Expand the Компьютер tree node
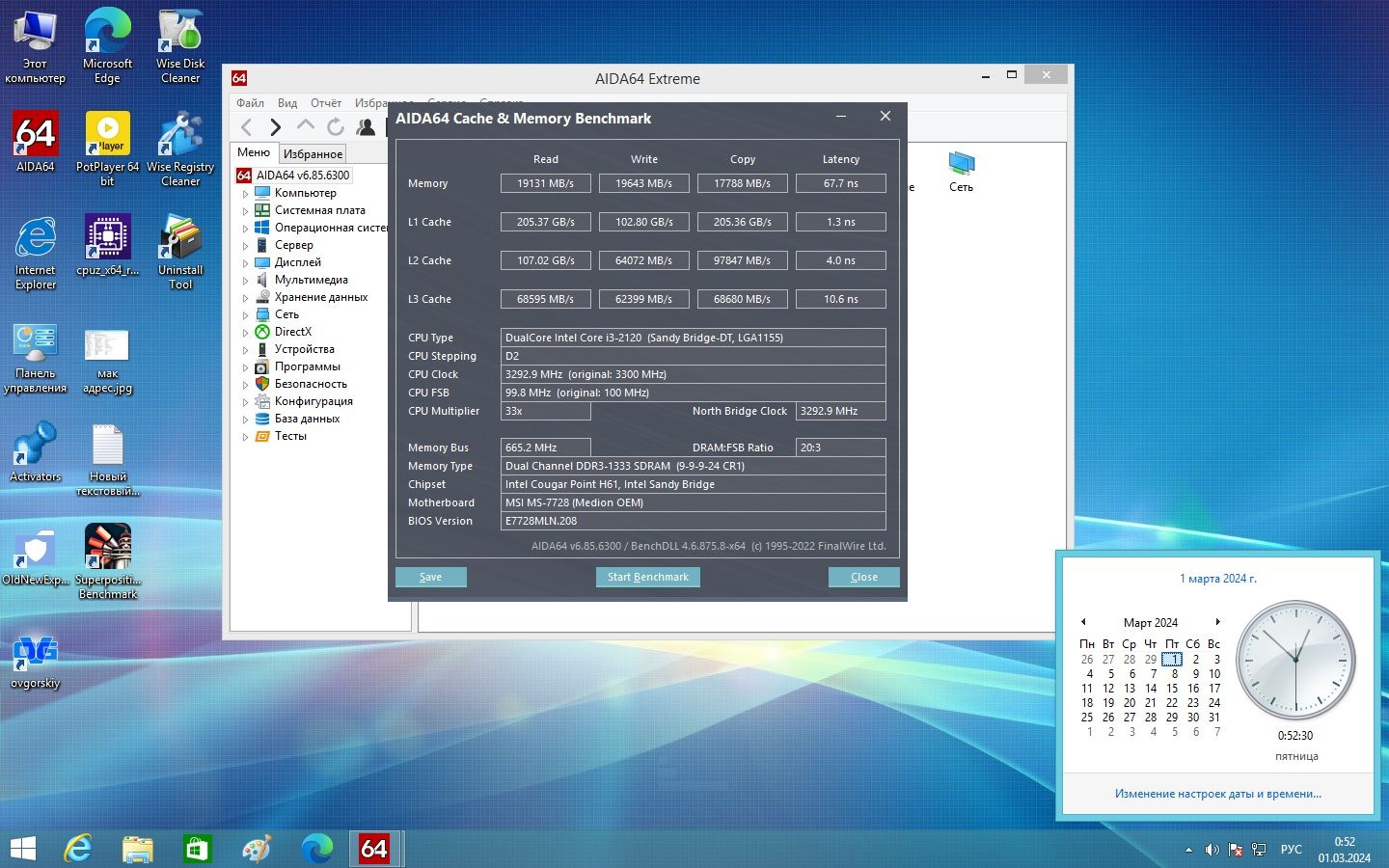This screenshot has width=1389, height=868. 245,193
